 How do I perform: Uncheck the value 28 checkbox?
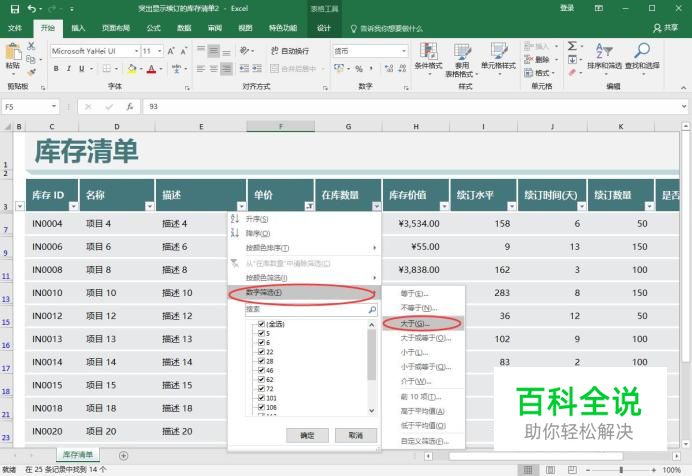pyautogui.click(x=261, y=361)
